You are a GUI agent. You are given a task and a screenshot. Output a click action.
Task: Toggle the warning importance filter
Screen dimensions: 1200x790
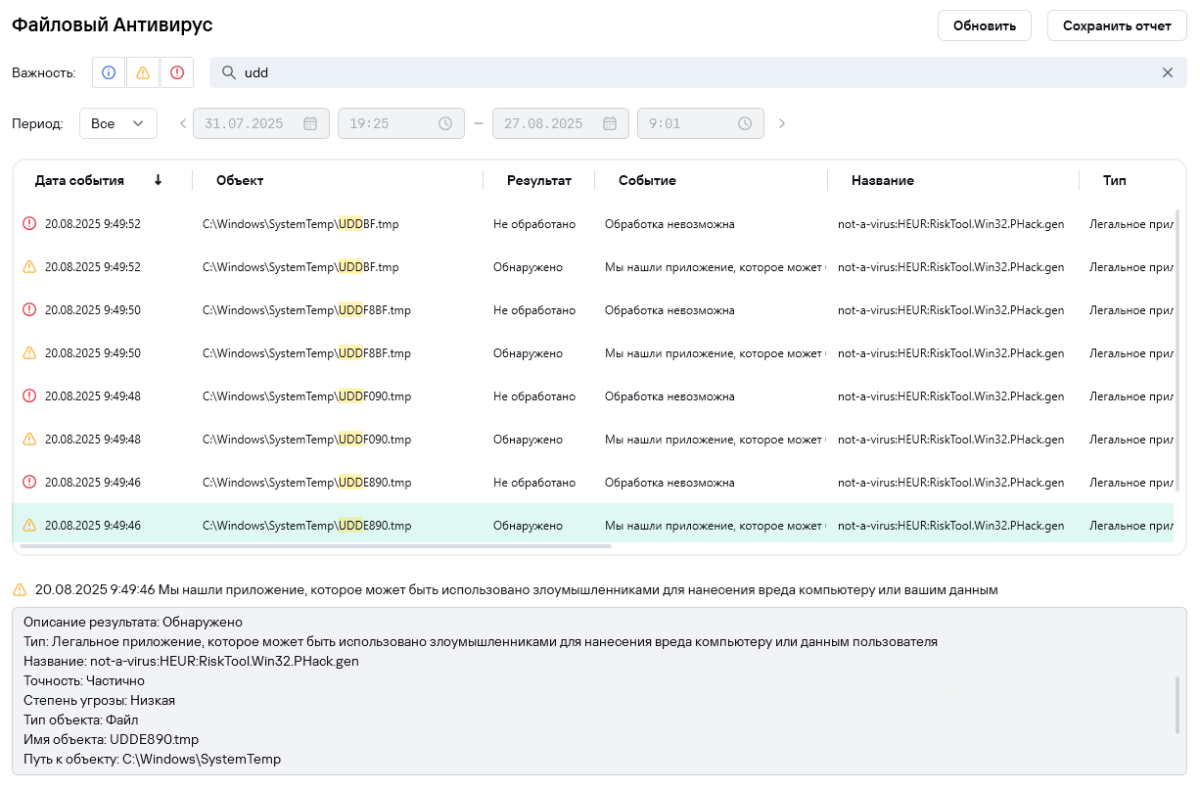click(143, 73)
